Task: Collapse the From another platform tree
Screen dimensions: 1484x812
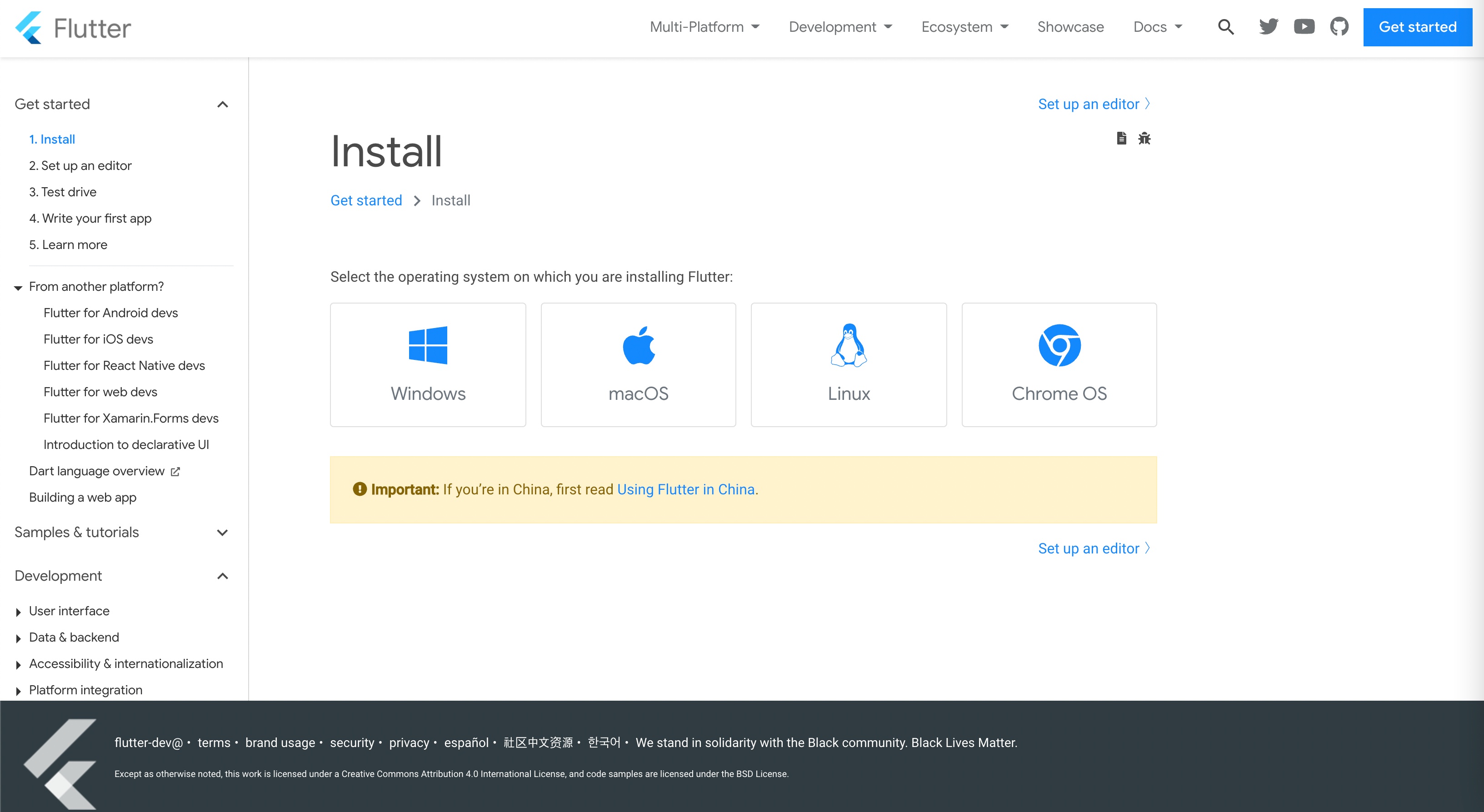Action: 18,287
